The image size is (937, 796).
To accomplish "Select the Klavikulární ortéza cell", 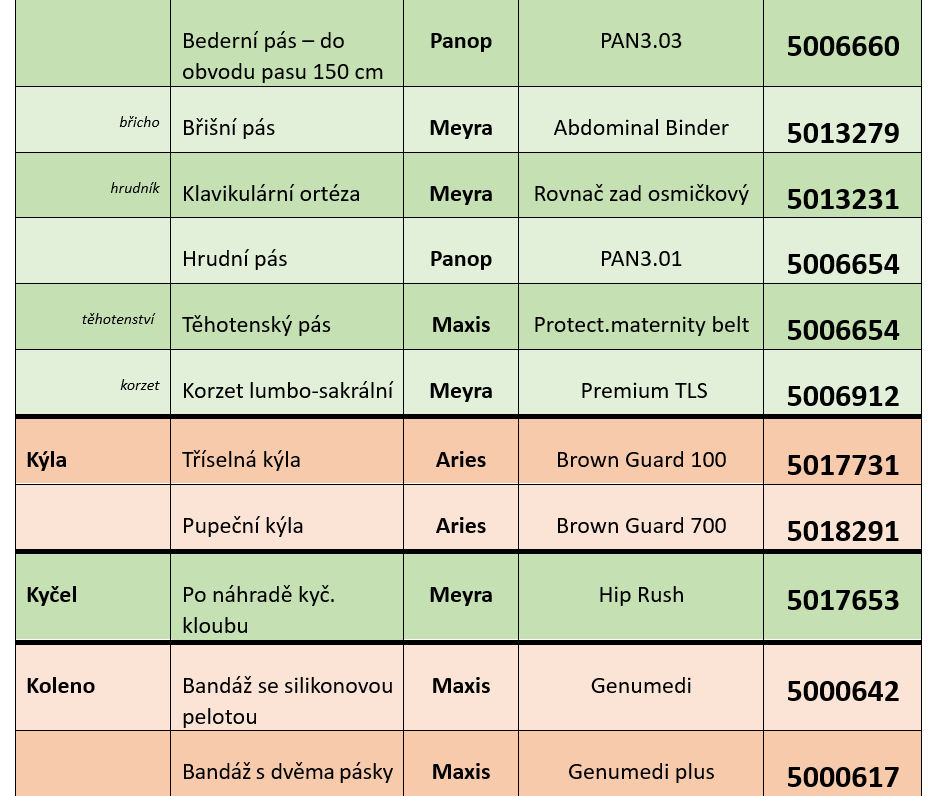I will pyautogui.click(x=287, y=185).
